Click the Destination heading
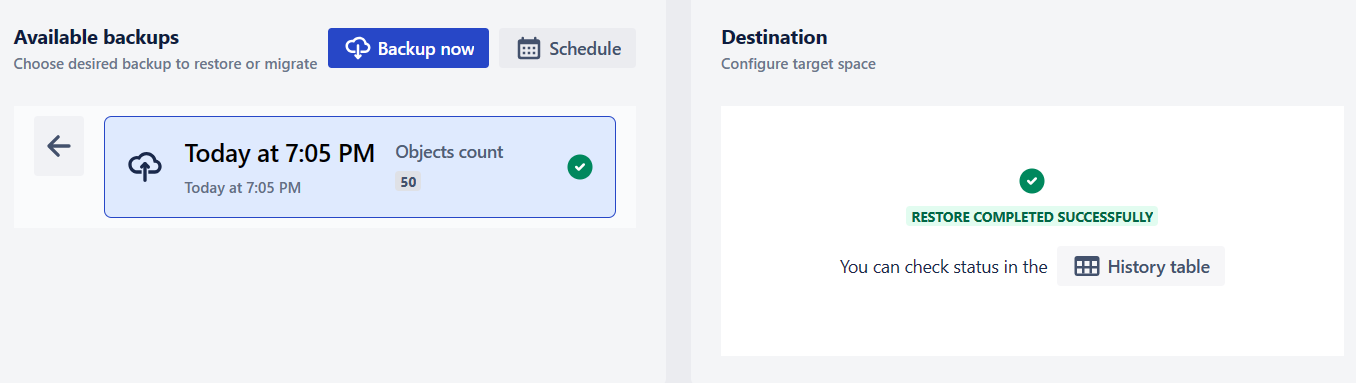Viewport: 1356px width, 383px height. click(x=774, y=38)
